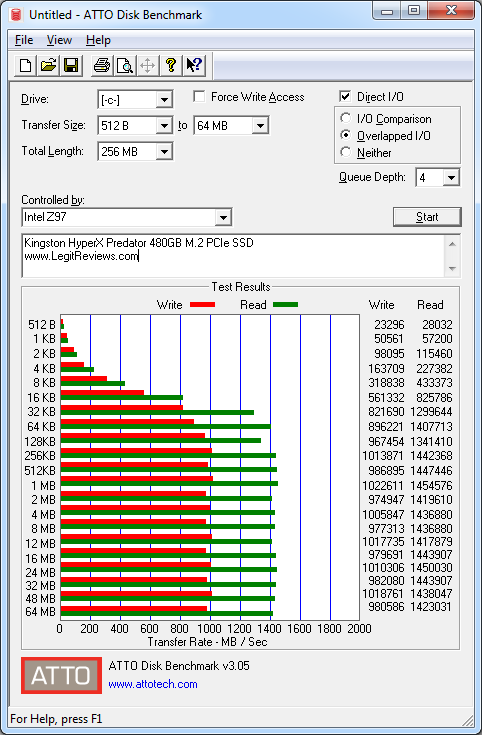The image size is (482, 735).
Task: Select the I/O Comparison radio button
Action: [346, 118]
